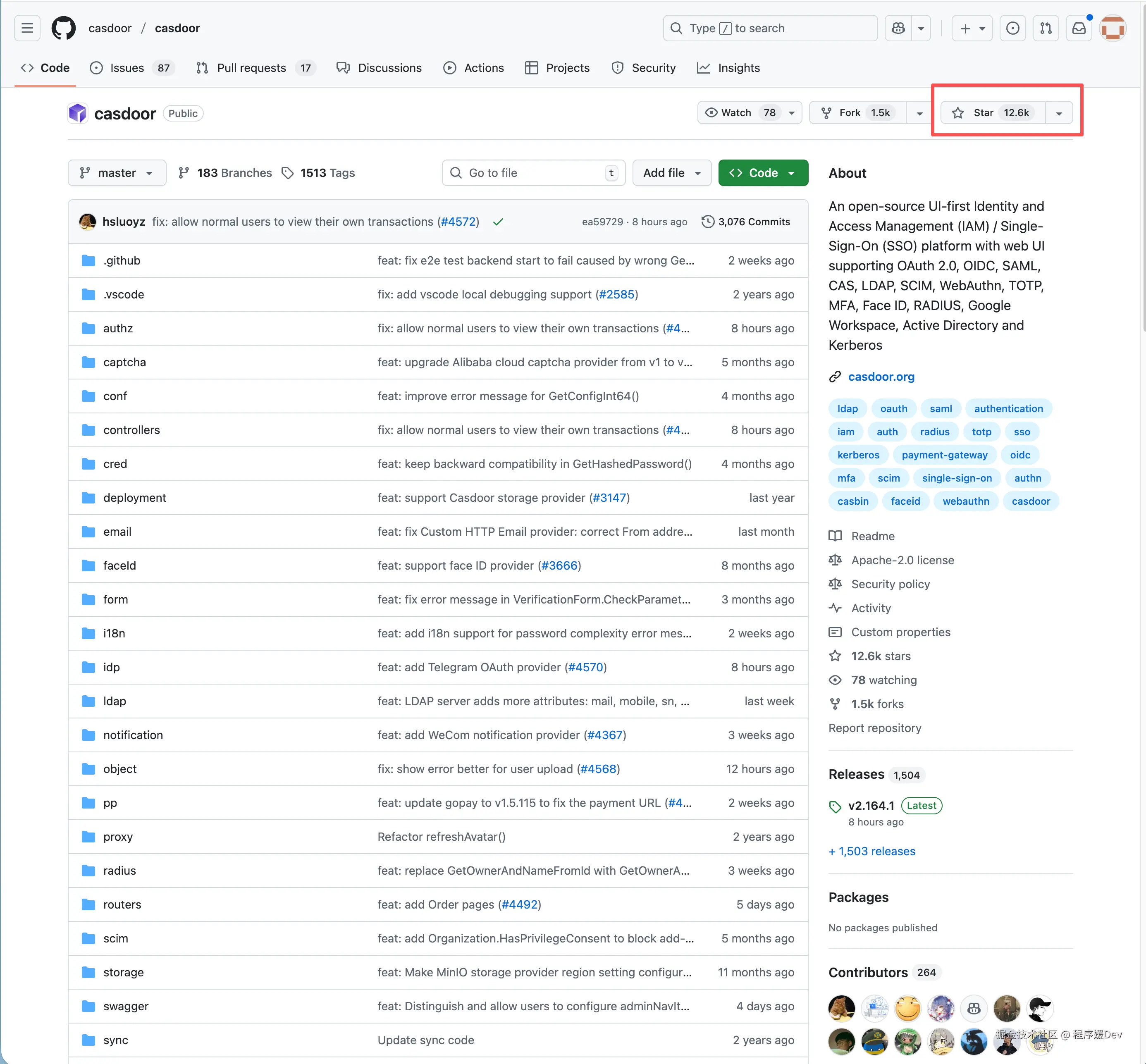
Task: Open the notifications inbox icon
Action: click(1079, 28)
